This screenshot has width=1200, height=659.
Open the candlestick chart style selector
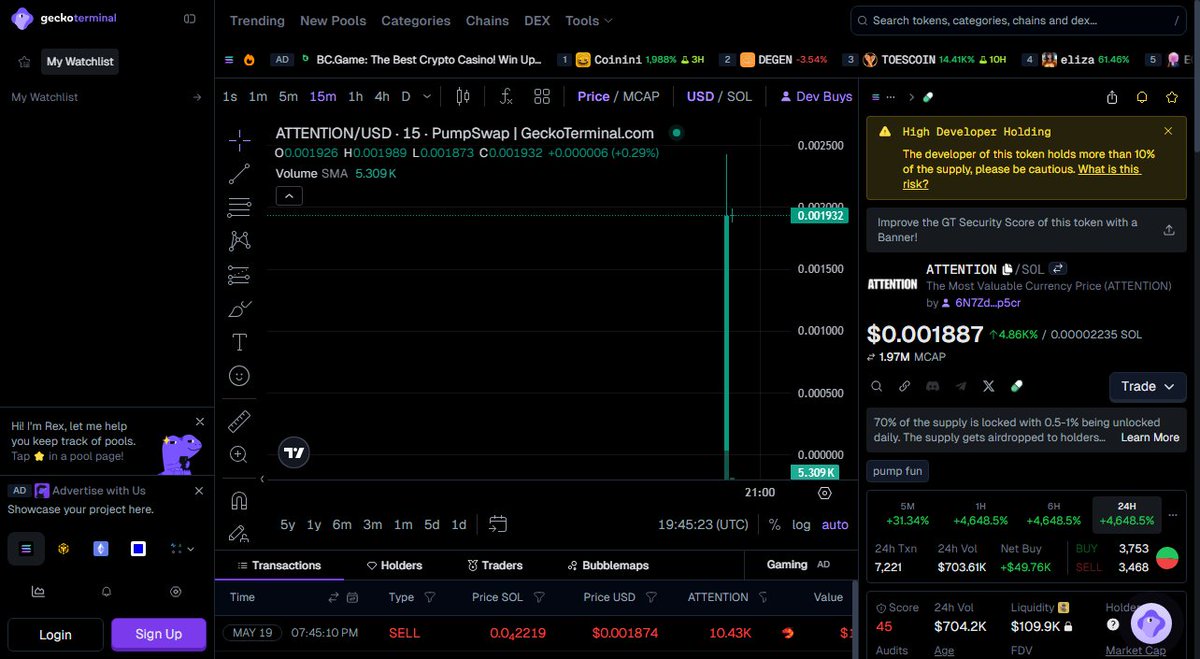(x=462, y=97)
